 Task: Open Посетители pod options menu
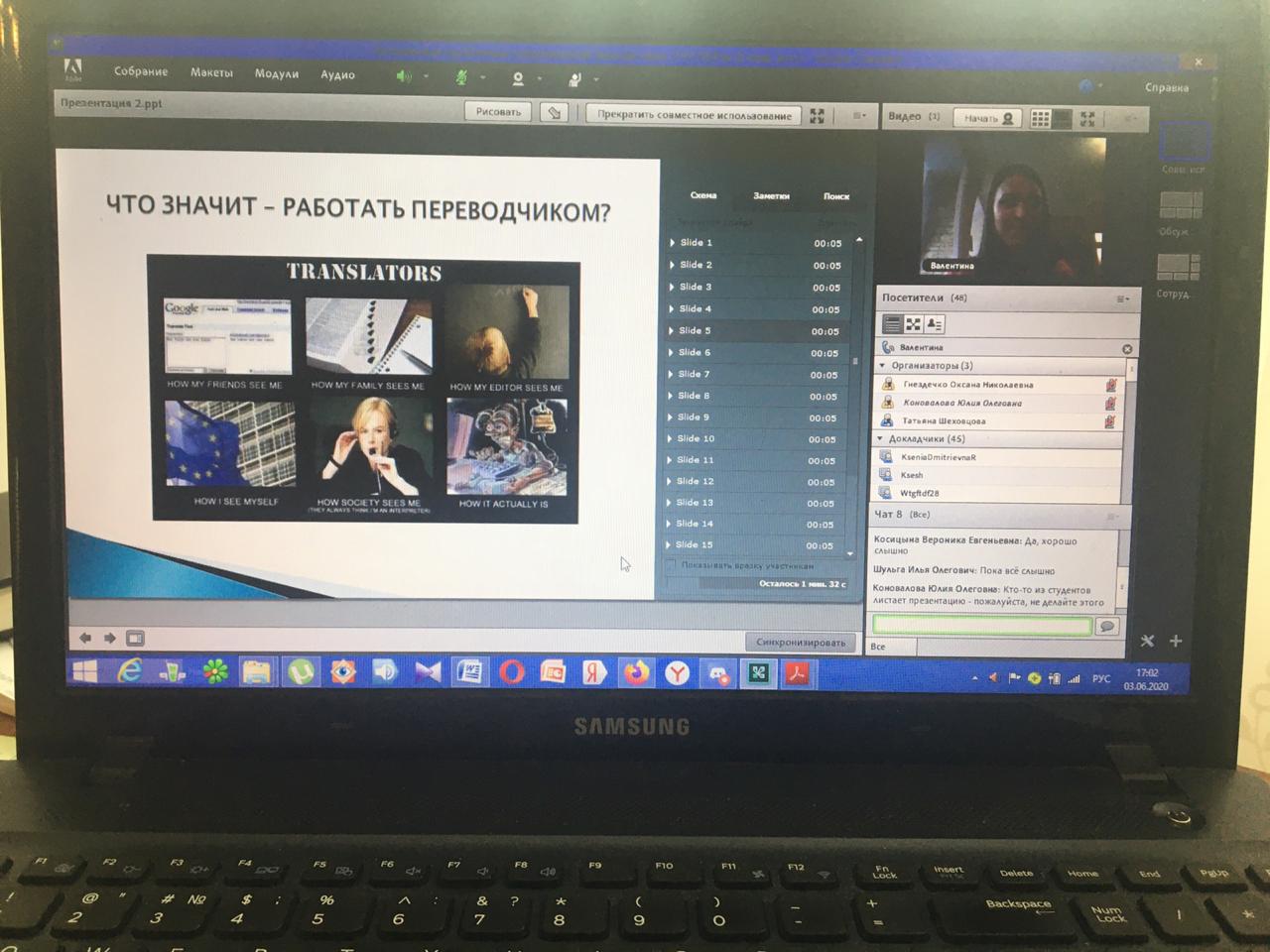click(1122, 298)
